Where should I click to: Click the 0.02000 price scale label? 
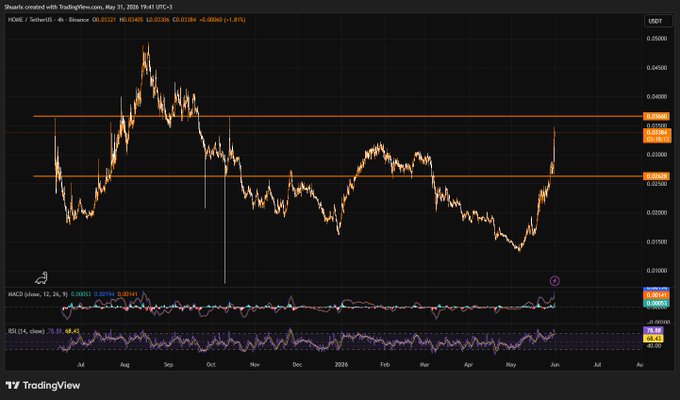[x=657, y=213]
